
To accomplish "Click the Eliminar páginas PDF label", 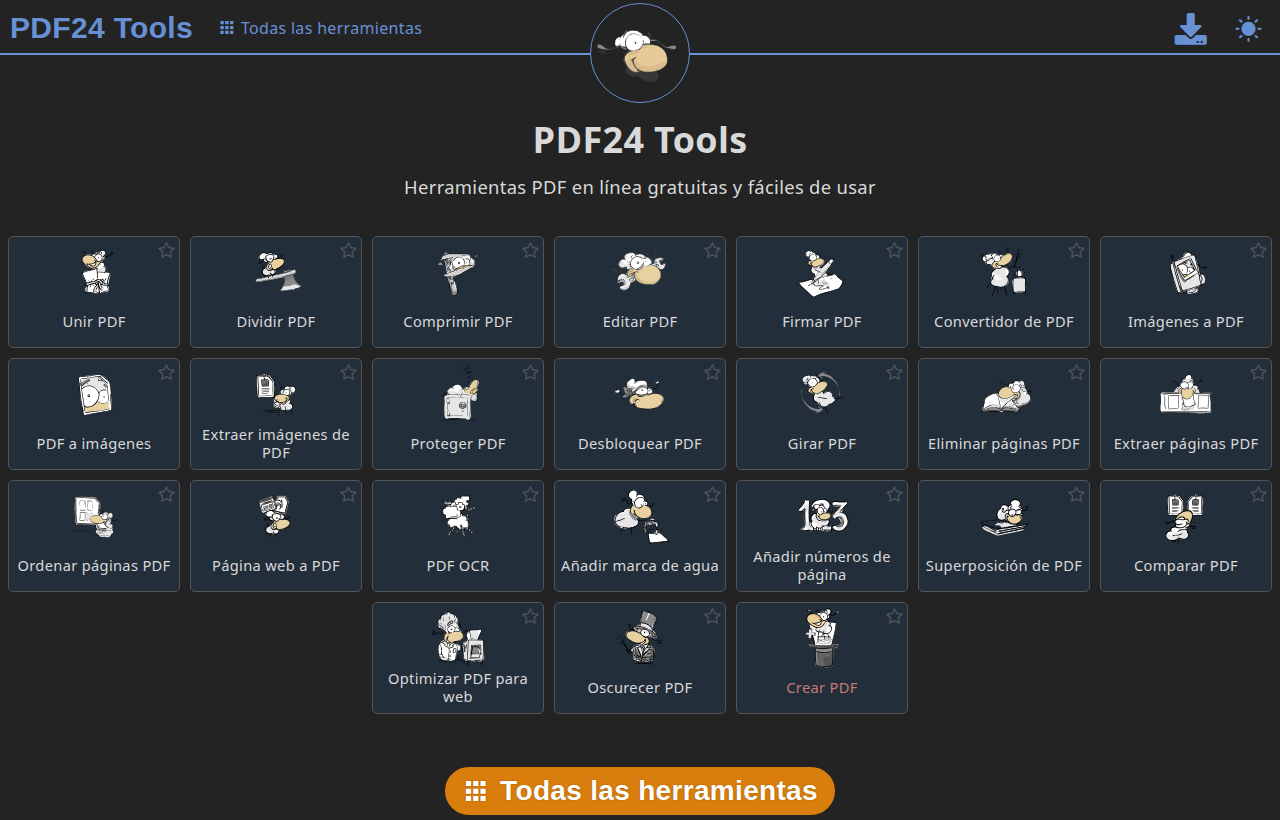I will [x=1004, y=444].
